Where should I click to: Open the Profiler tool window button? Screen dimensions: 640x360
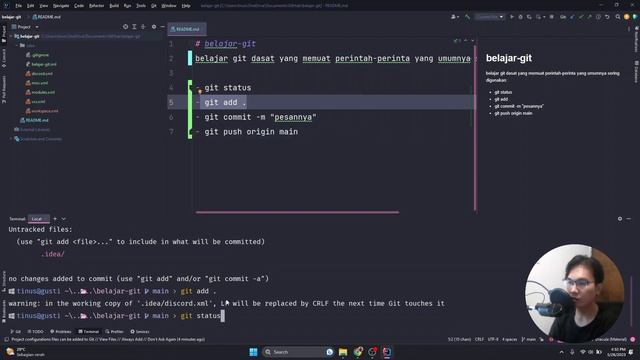[x=114, y=331]
